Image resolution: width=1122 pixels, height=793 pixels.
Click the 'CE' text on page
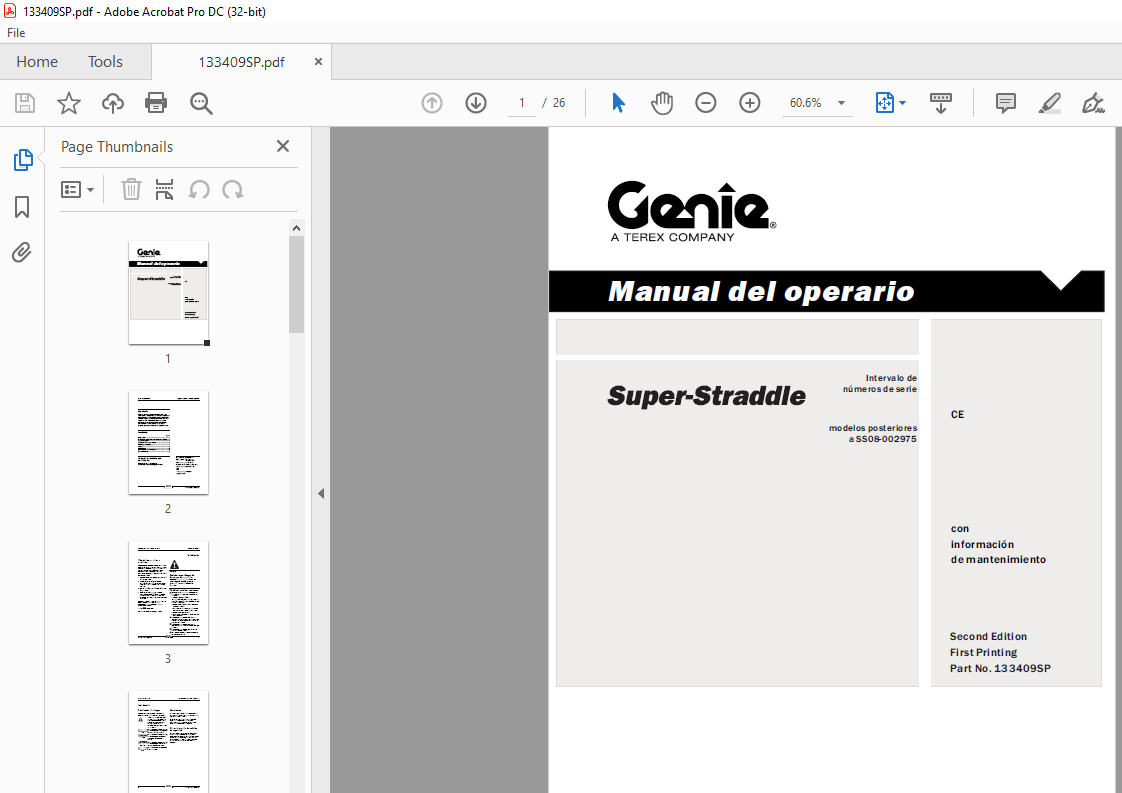(x=957, y=414)
